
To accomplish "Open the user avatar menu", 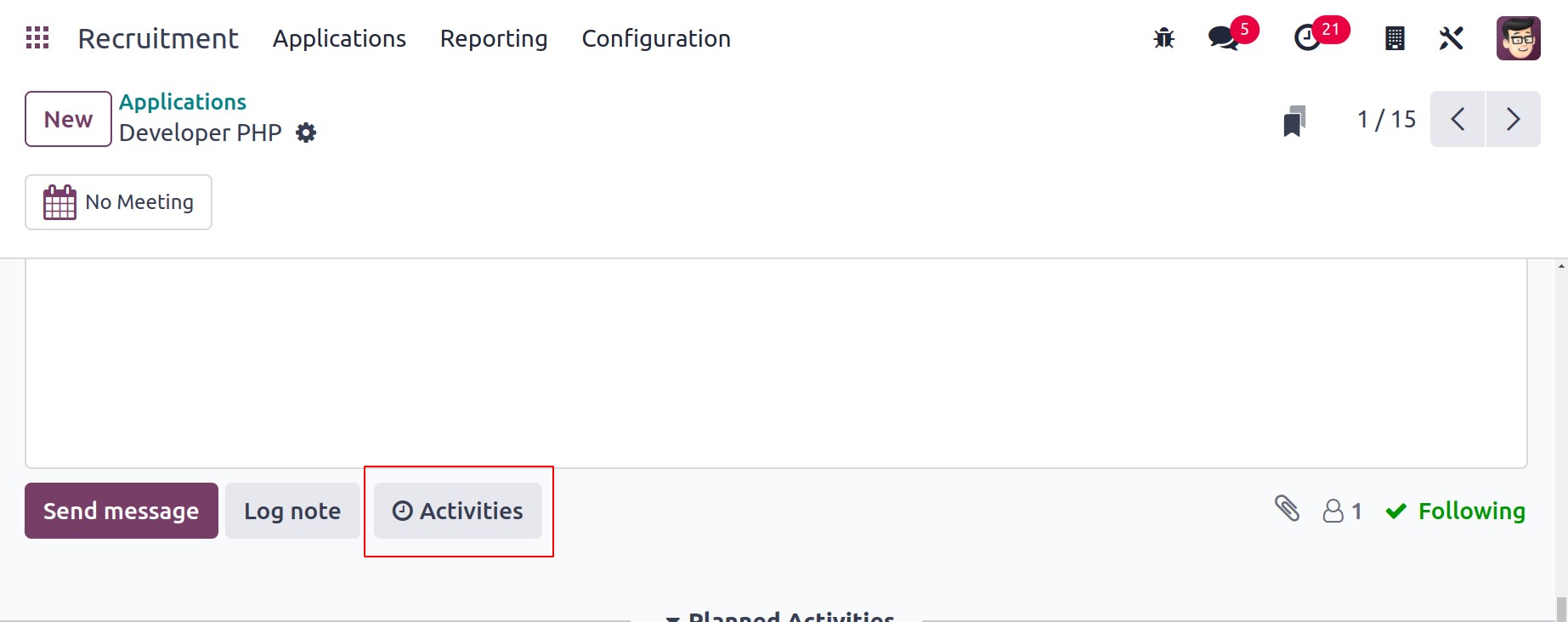I will click(x=1519, y=38).
